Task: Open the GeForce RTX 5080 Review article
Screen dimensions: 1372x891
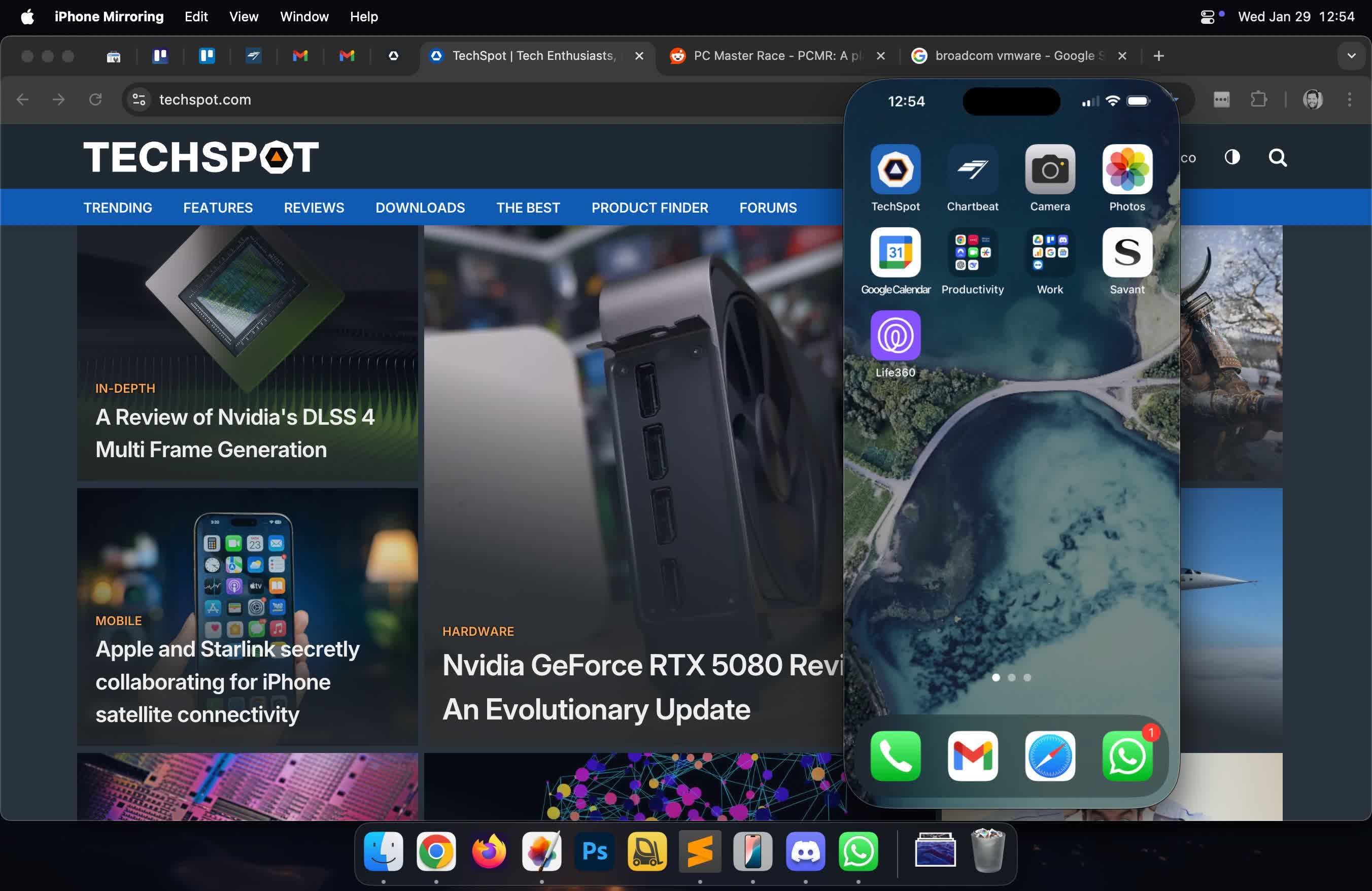Action: (643, 687)
